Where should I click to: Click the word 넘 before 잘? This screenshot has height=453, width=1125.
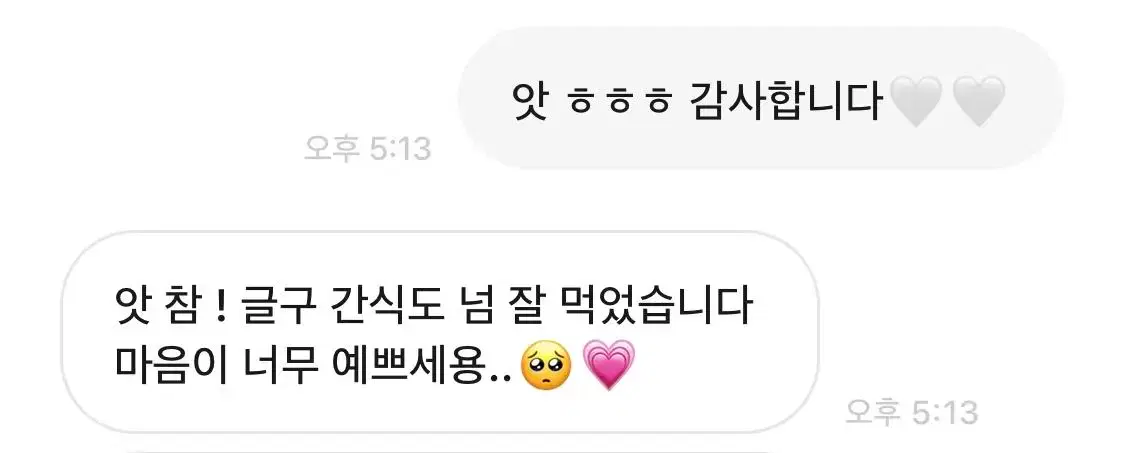[x=485, y=309]
